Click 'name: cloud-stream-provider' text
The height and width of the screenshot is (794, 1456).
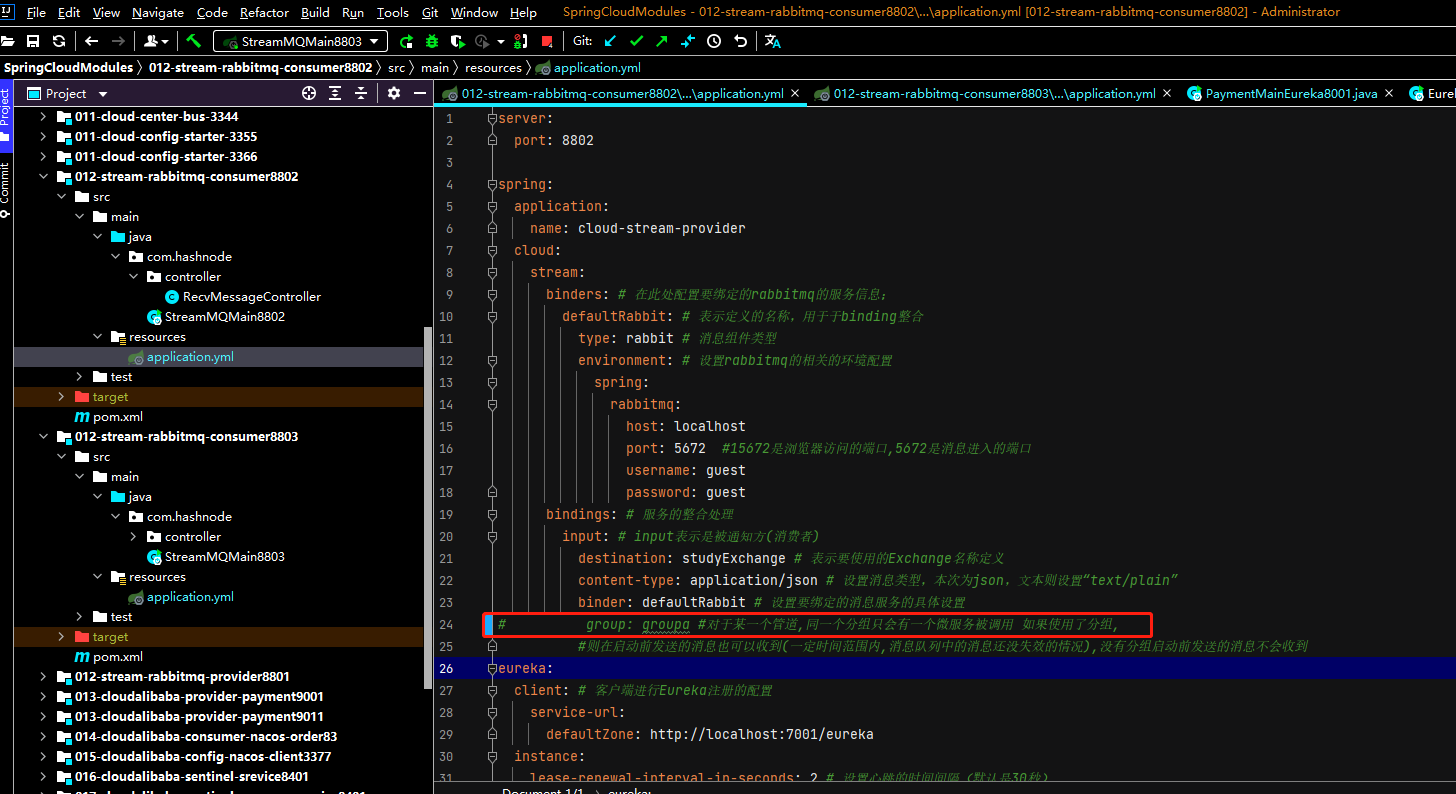[x=638, y=228]
